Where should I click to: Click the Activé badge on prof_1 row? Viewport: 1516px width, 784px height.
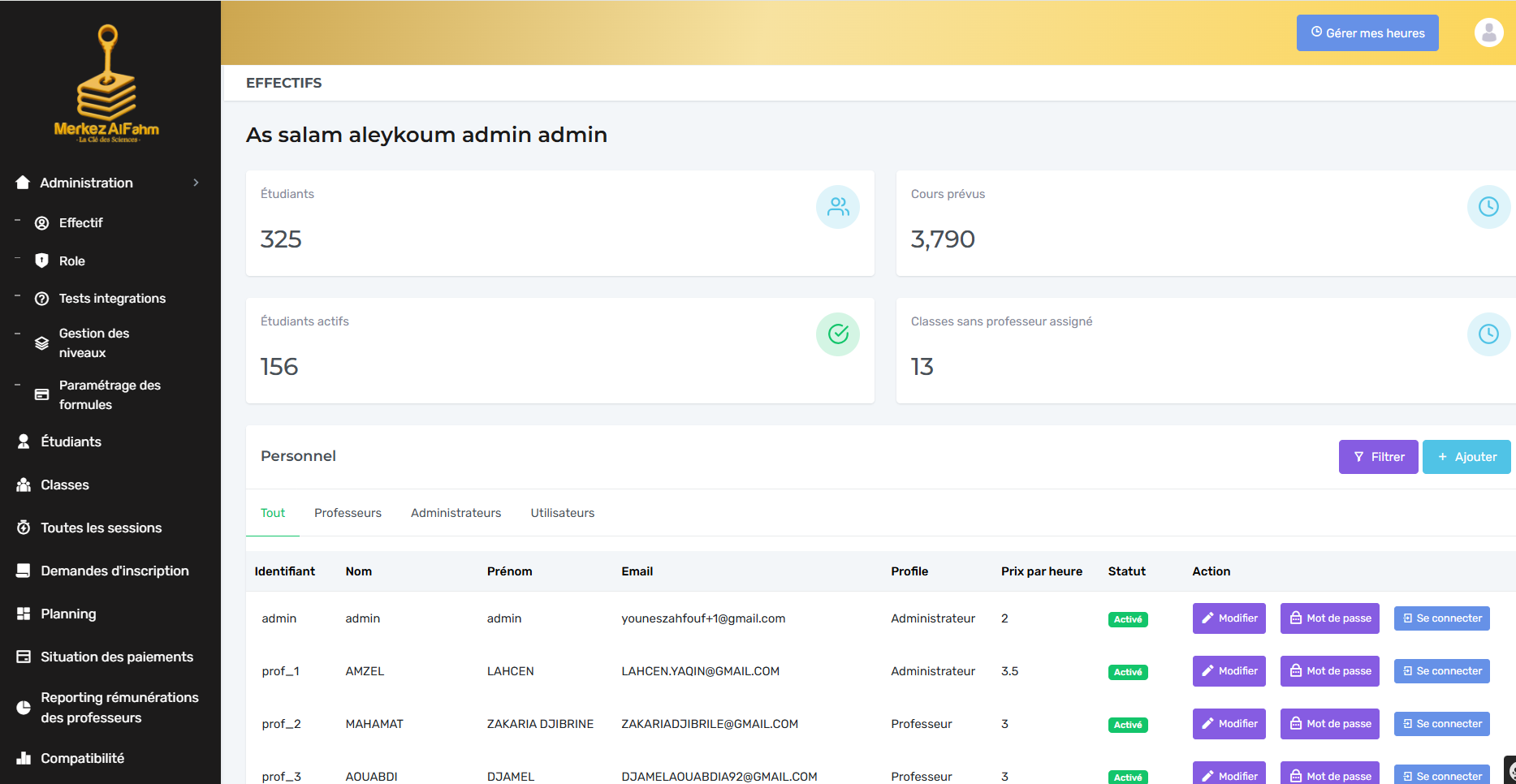point(1128,672)
